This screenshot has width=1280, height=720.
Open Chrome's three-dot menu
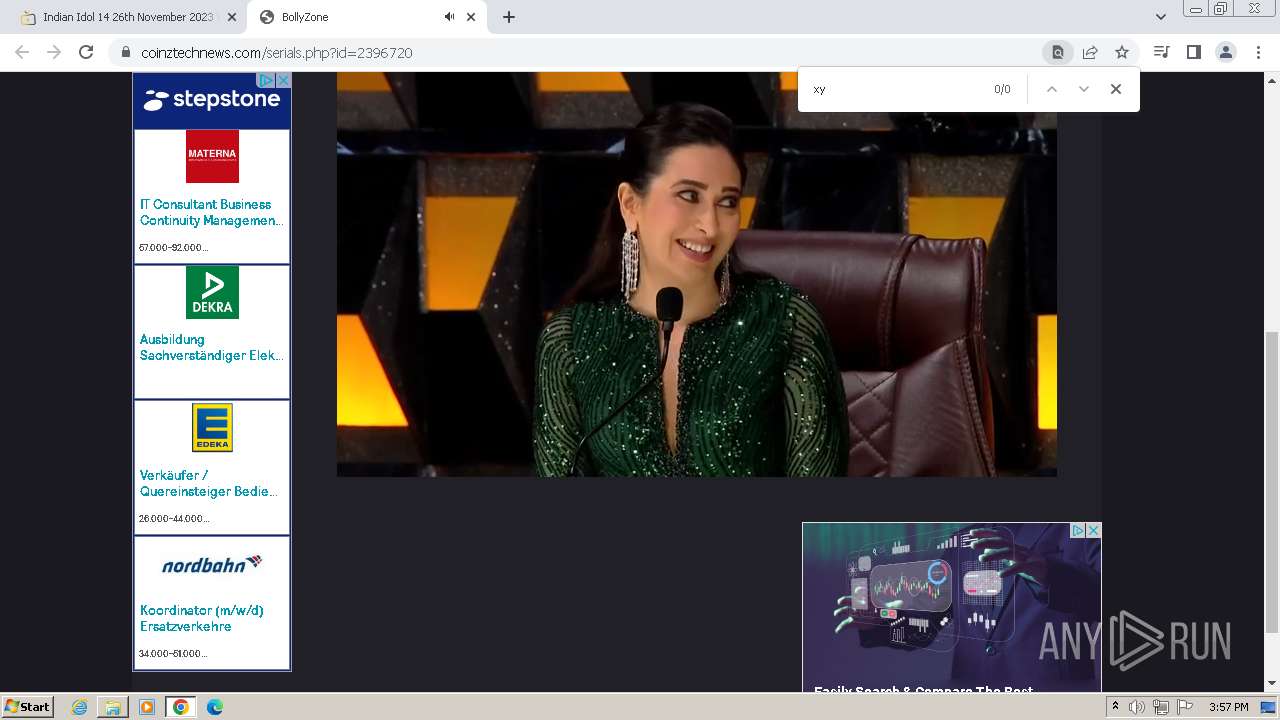pyautogui.click(x=1258, y=52)
